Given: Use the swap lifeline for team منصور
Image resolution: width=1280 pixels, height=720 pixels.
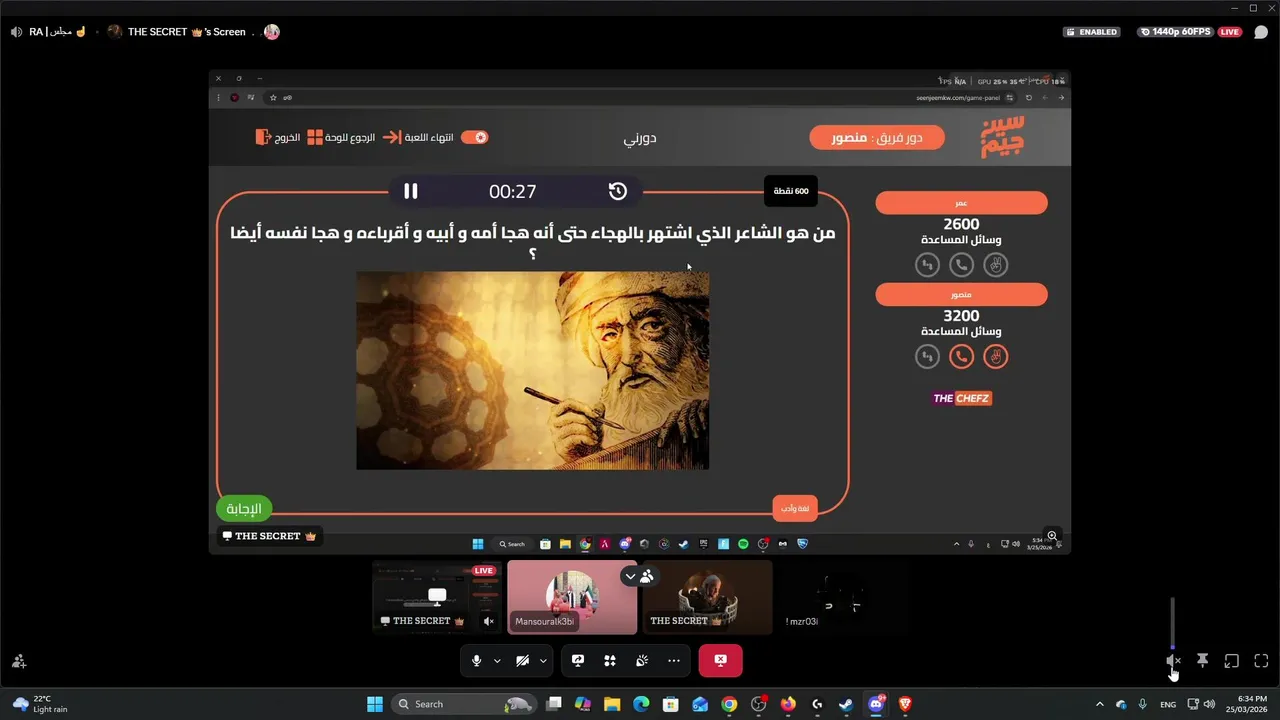Looking at the screenshot, I should point(928,356).
